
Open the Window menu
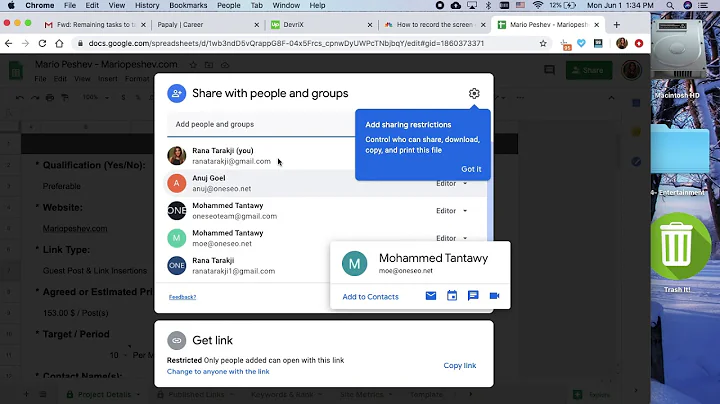(286, 6)
